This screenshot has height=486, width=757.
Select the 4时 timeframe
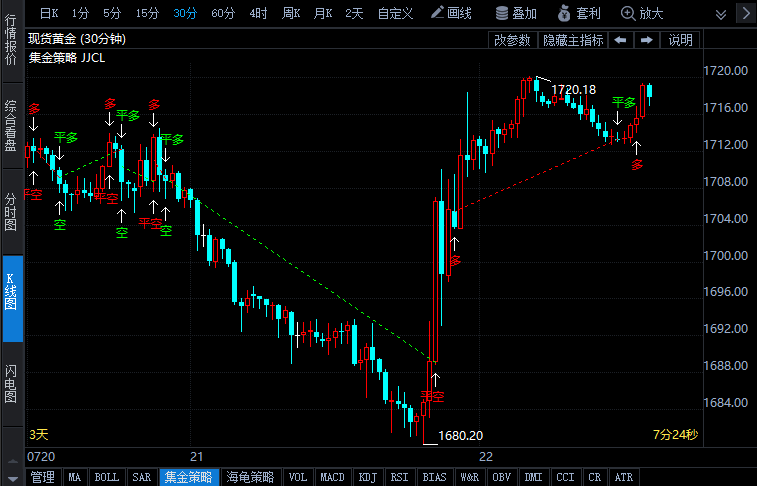point(258,14)
